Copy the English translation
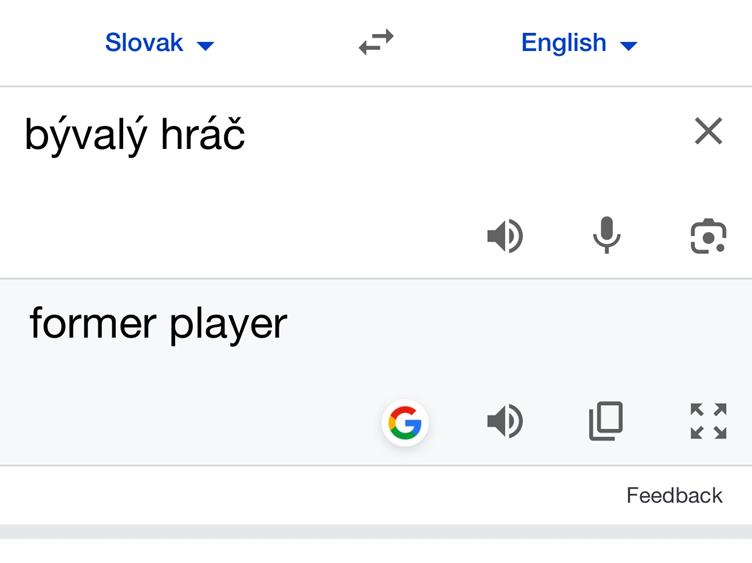Screen dimensions: 752x563 pyautogui.click(x=606, y=421)
